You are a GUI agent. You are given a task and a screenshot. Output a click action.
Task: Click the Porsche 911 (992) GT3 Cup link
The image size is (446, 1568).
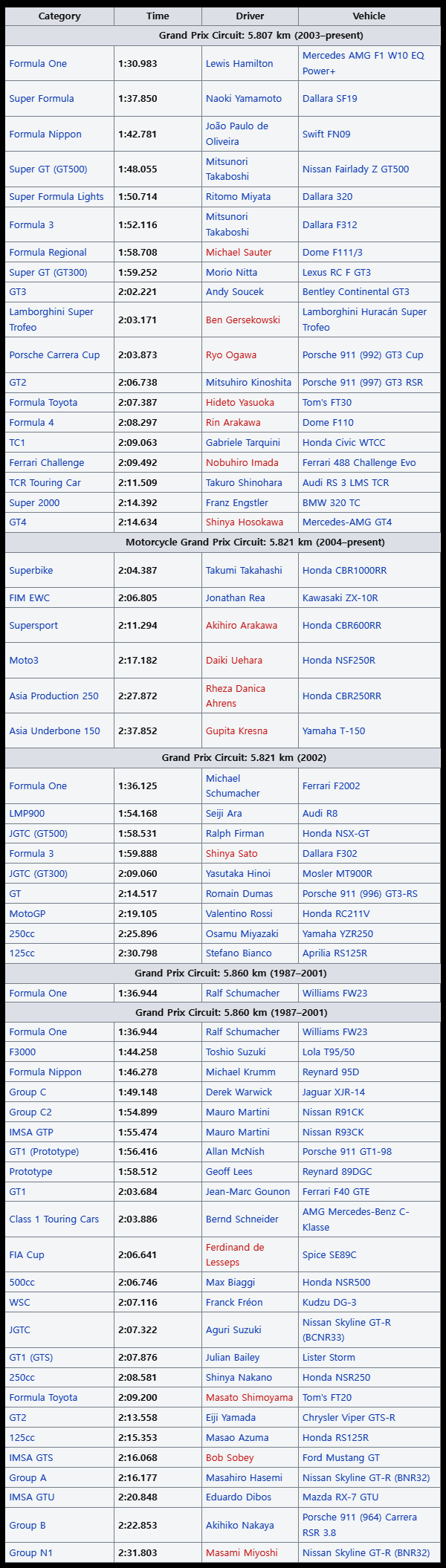(x=363, y=355)
